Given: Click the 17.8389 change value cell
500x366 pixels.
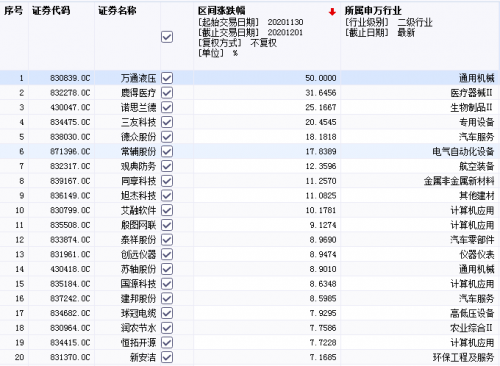Looking at the screenshot, I should (x=321, y=151).
